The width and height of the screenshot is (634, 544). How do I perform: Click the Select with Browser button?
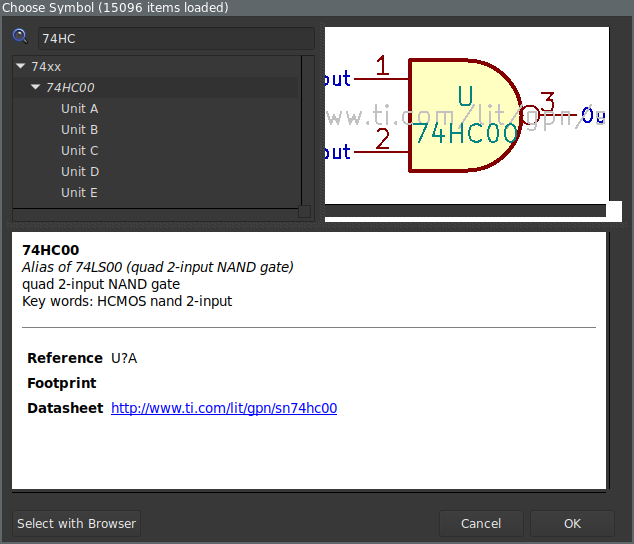click(x=76, y=523)
